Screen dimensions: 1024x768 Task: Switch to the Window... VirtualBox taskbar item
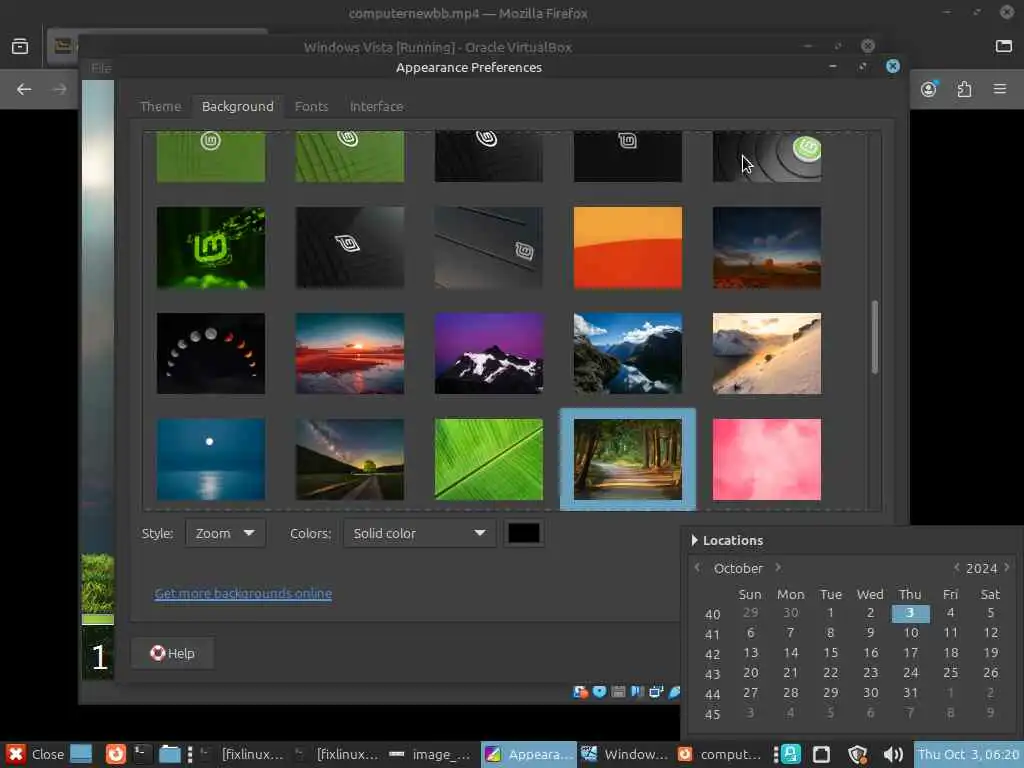tap(624, 754)
